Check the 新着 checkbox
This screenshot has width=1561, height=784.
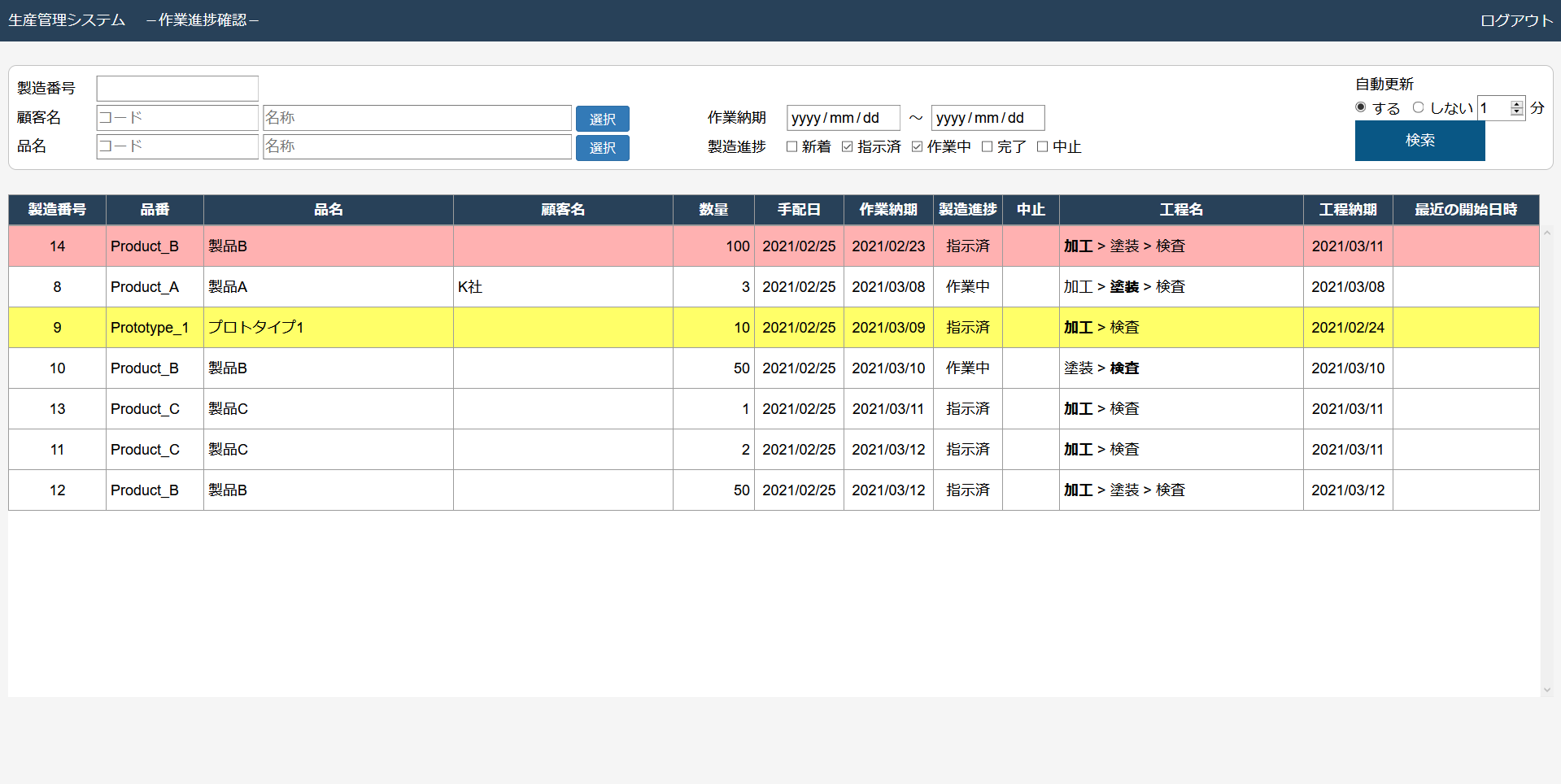click(x=791, y=147)
